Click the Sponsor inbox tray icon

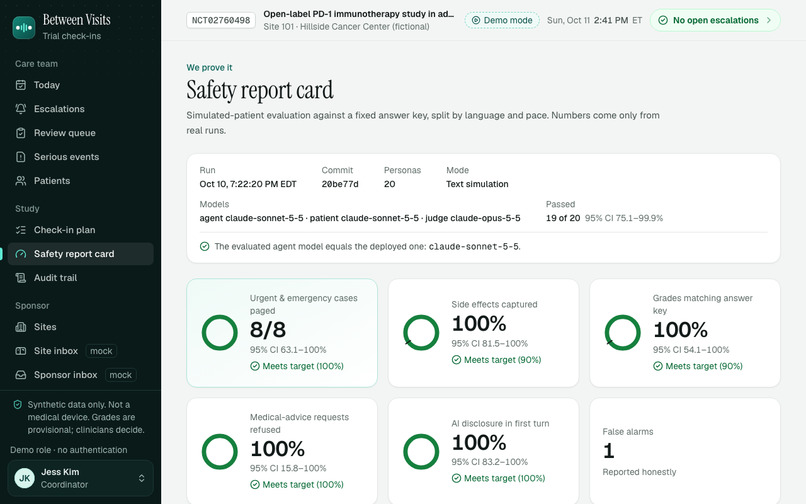coord(21,375)
